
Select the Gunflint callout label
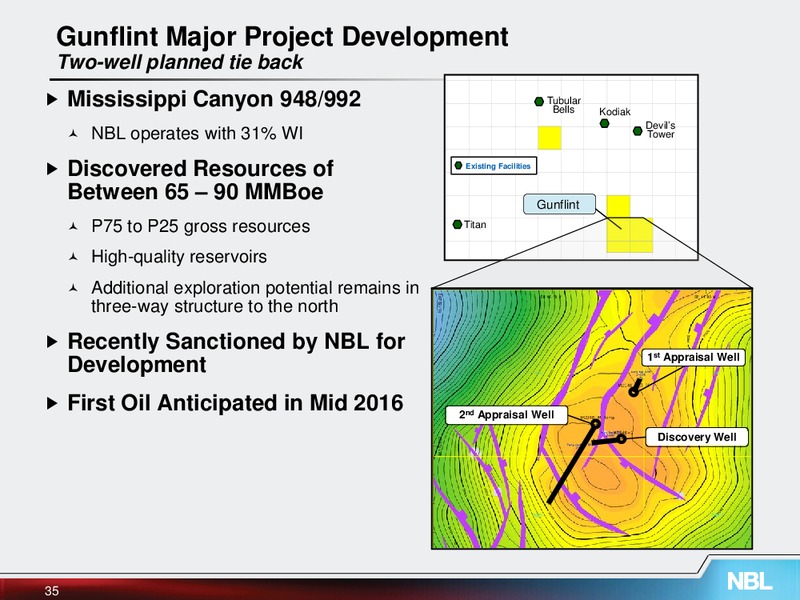coord(559,205)
